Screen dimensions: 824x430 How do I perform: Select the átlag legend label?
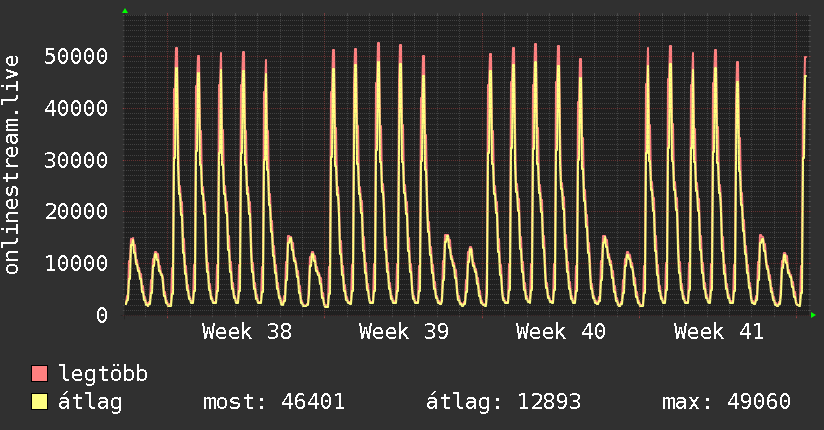point(90,401)
